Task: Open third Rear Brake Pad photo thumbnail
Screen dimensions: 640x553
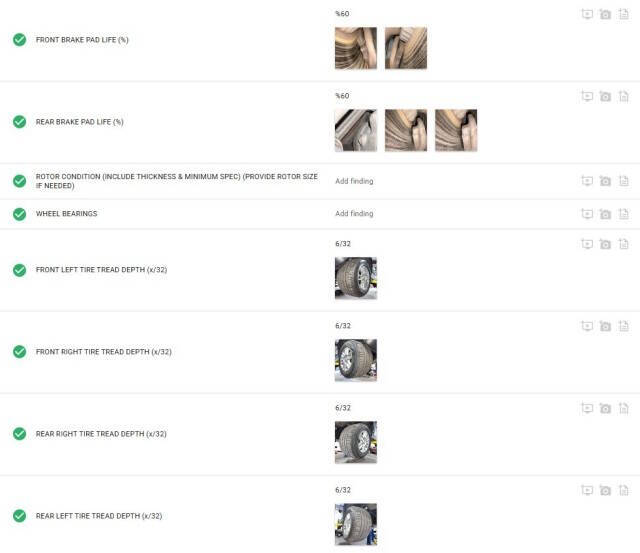Action: tap(456, 130)
